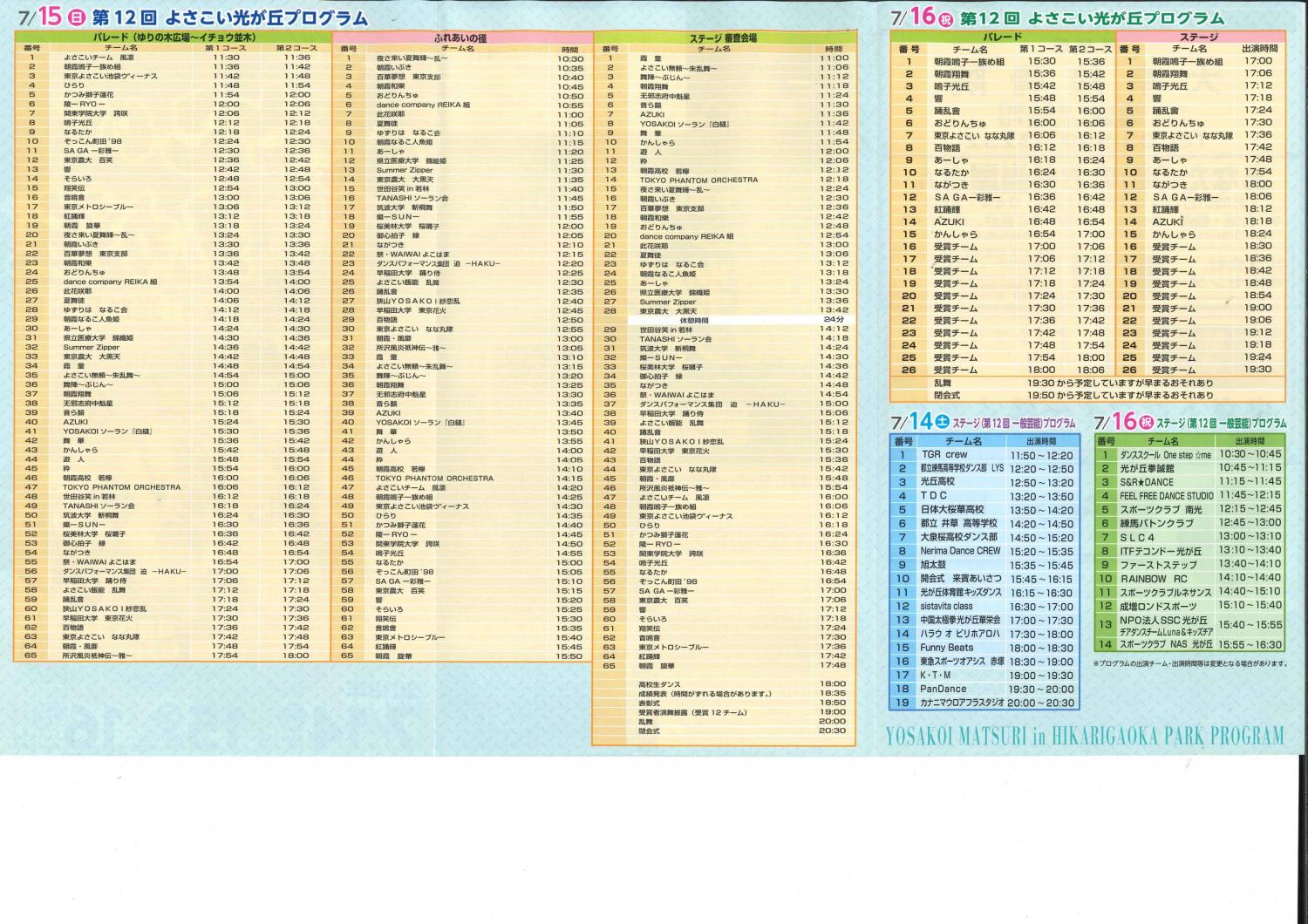The image size is (1308, 924).
Task: Click 光が丘拳誠館 team name
Action: coord(1147,468)
